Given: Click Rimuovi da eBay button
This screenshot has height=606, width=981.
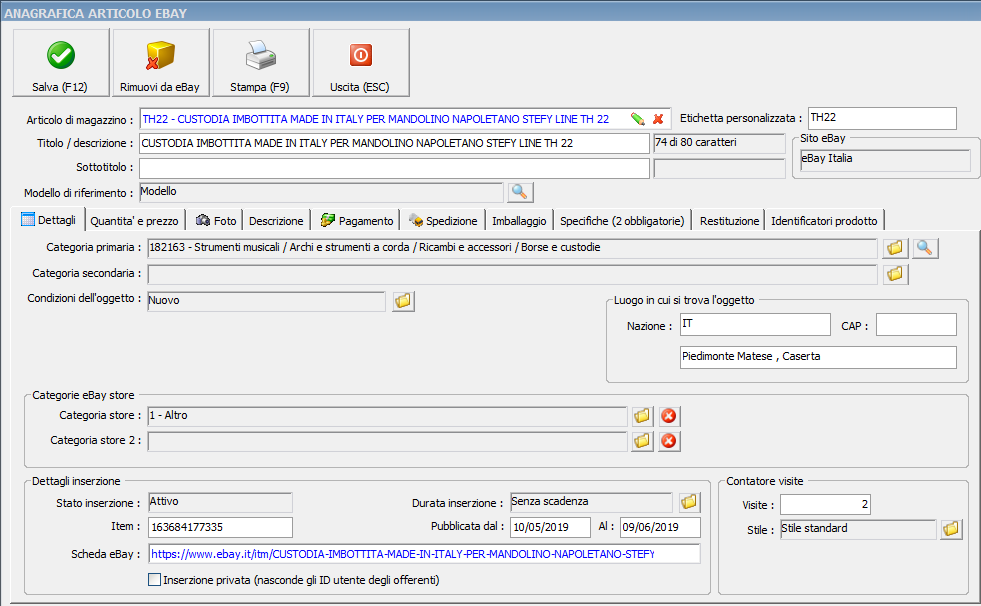Looking at the screenshot, I should click(160, 63).
